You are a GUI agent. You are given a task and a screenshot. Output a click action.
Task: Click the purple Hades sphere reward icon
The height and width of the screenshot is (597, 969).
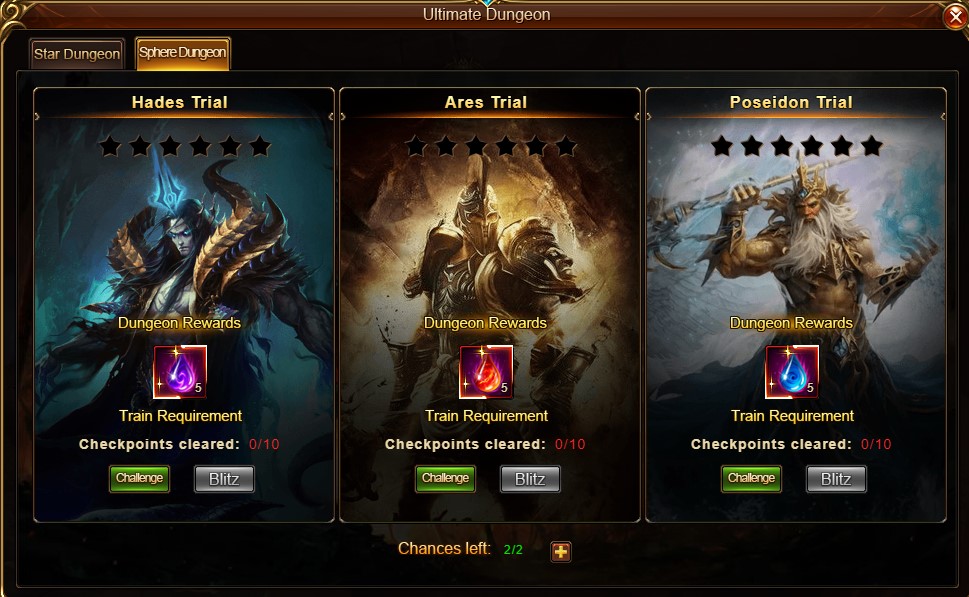pyautogui.click(x=180, y=371)
